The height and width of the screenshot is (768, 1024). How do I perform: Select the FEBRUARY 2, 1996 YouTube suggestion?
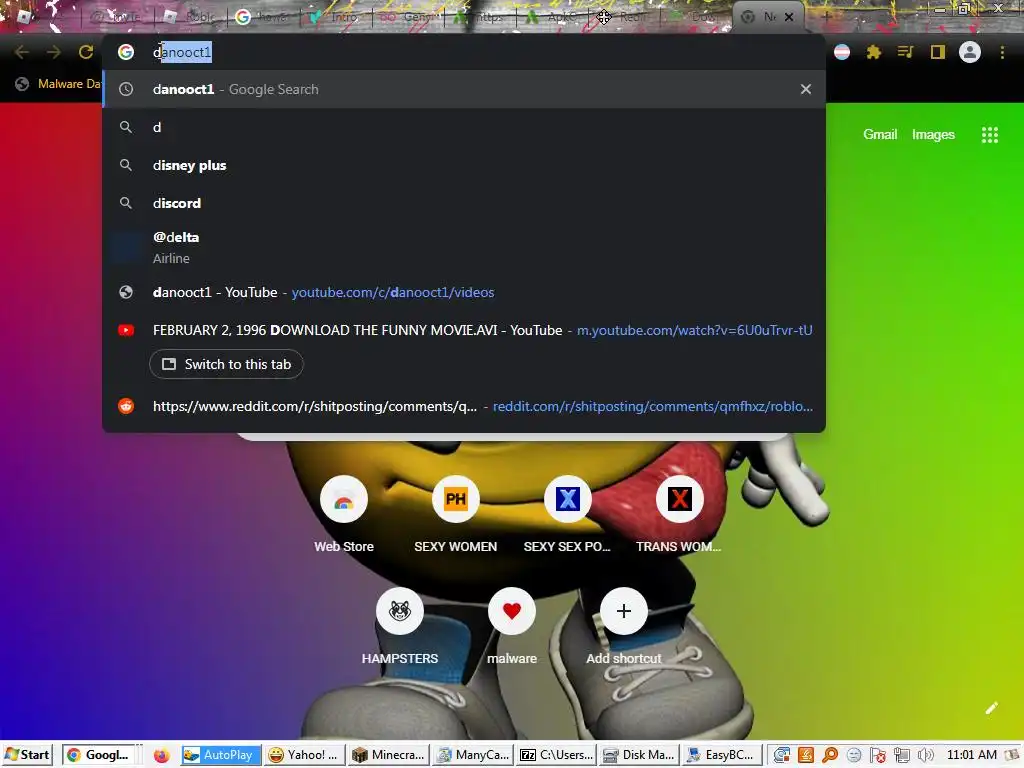(464, 330)
